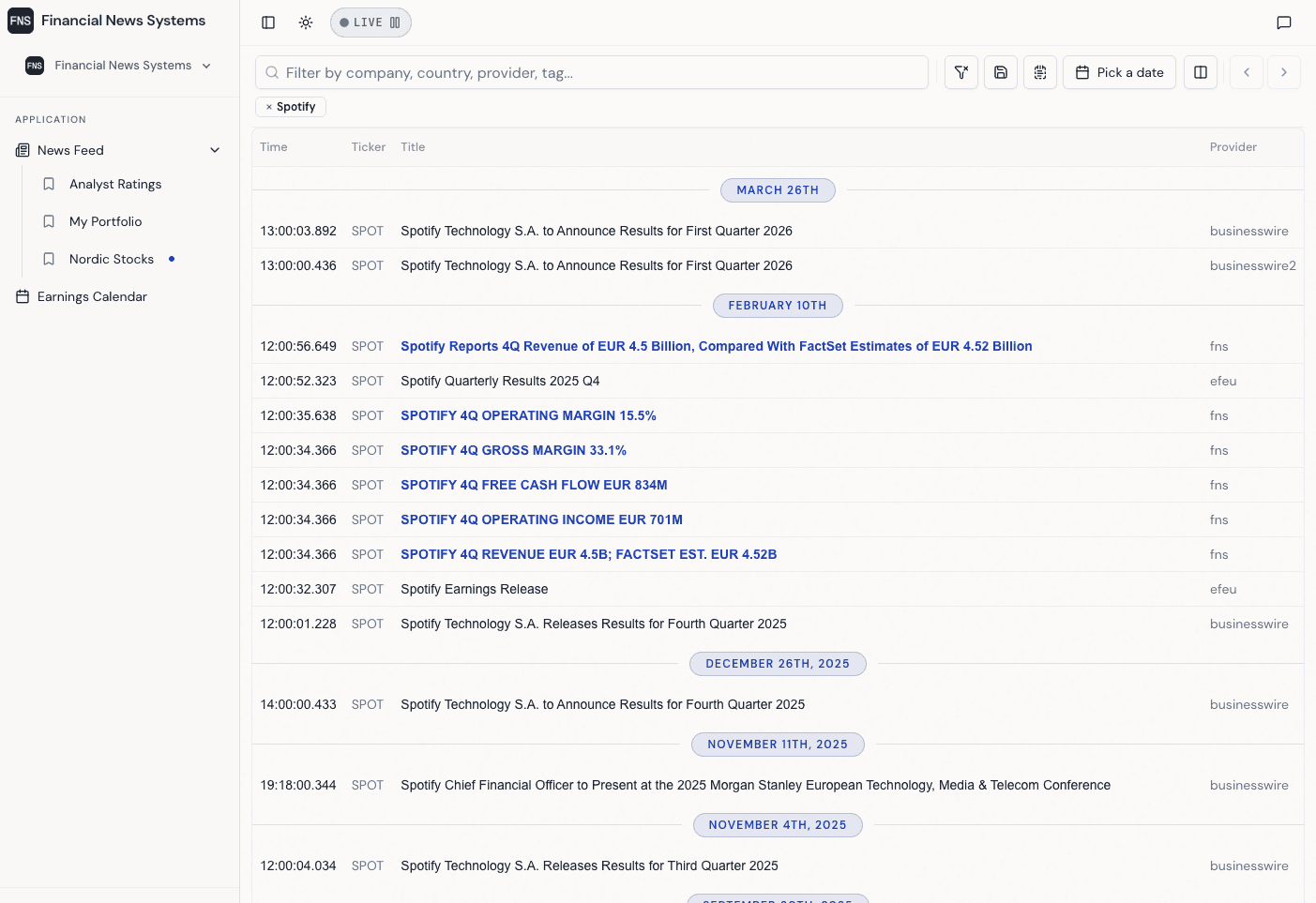This screenshot has width=1316, height=903.
Task: Collapse the News Feed section chevron
Action: pos(215,149)
